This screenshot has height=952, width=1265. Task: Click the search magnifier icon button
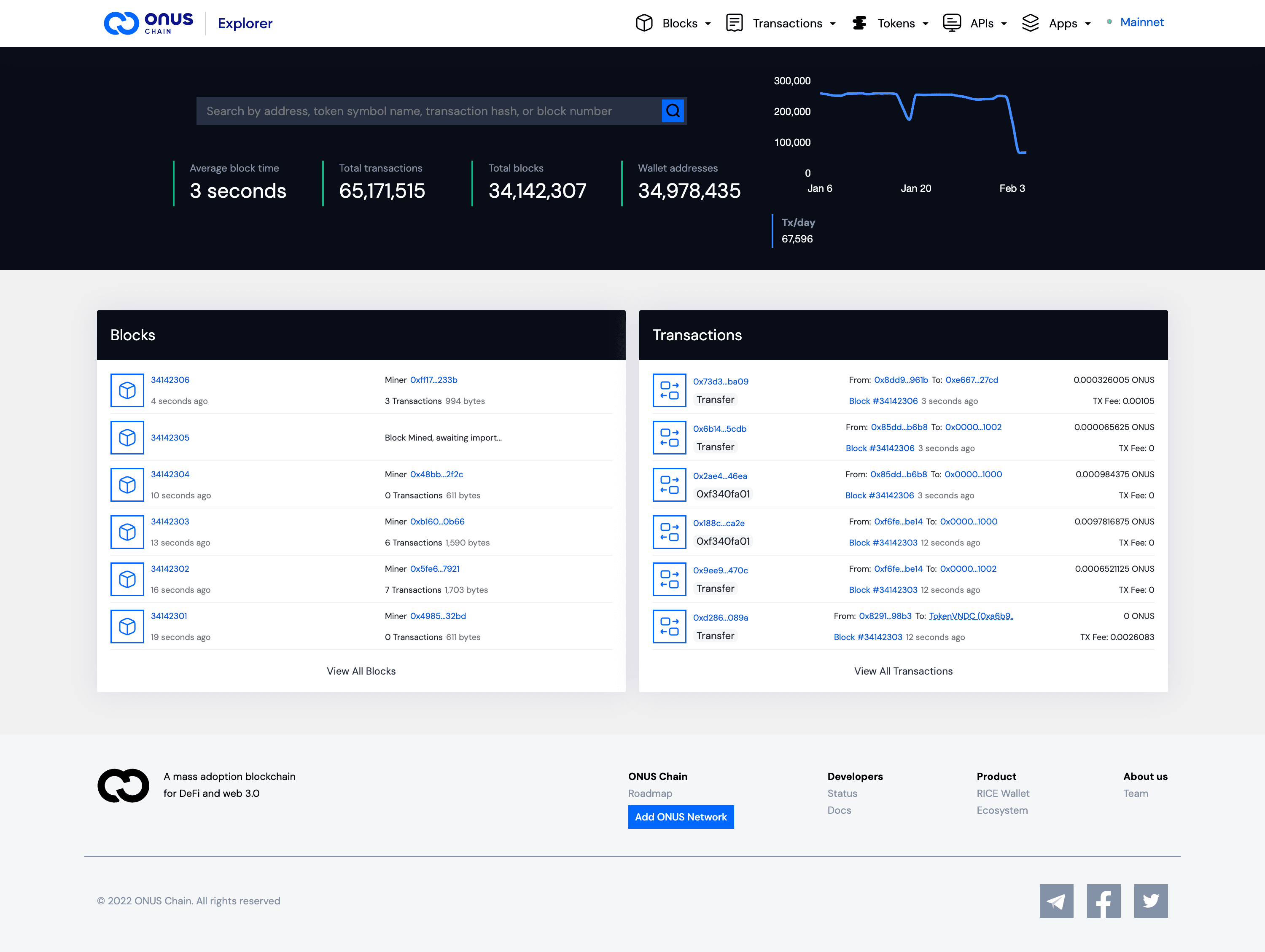pos(673,110)
